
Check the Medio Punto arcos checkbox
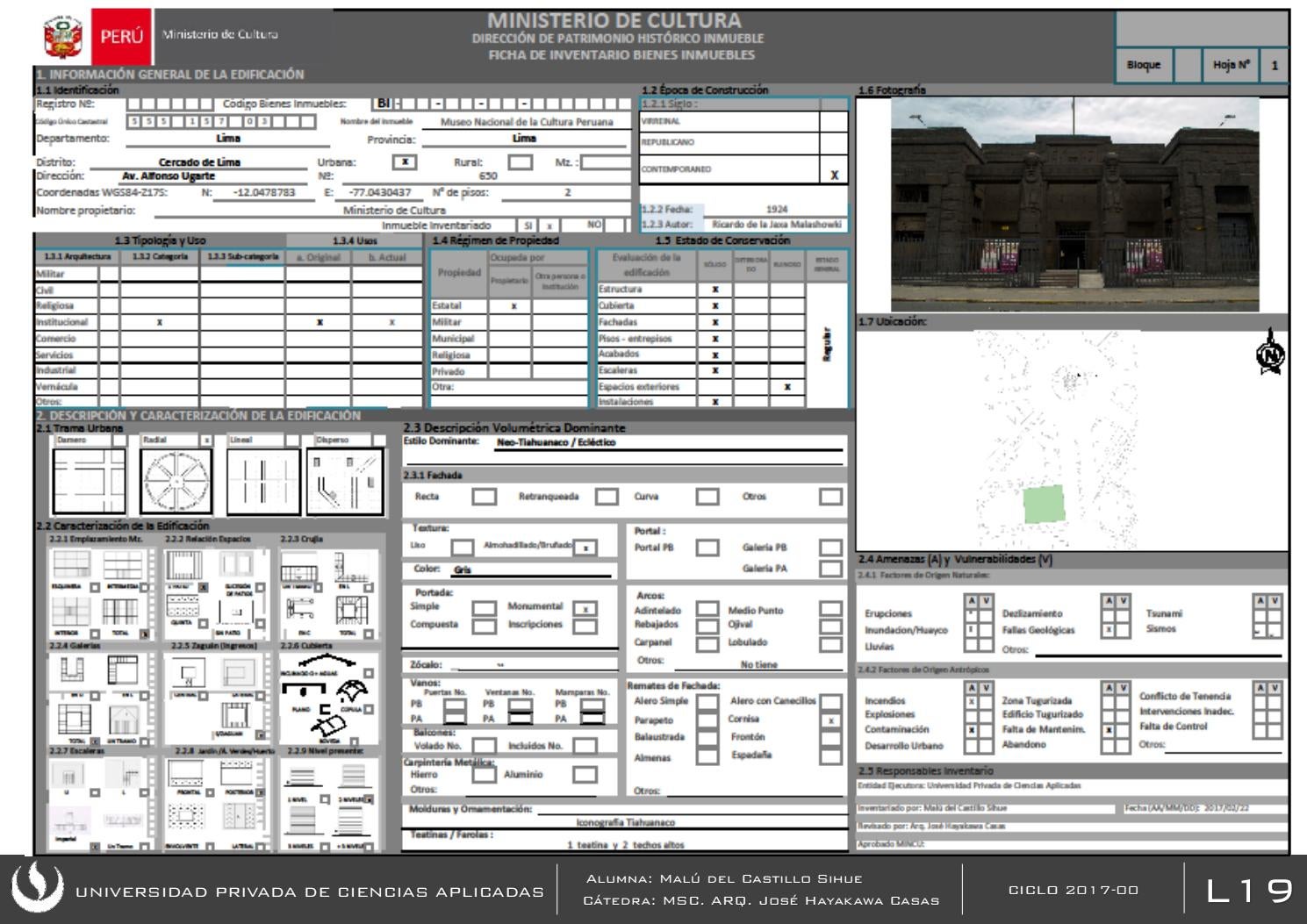pos(830,609)
